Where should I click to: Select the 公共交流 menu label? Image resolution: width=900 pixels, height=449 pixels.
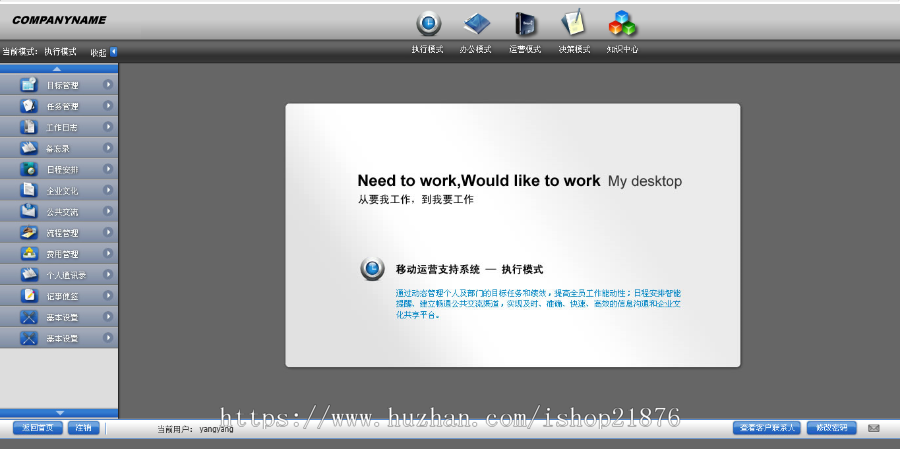tap(63, 212)
